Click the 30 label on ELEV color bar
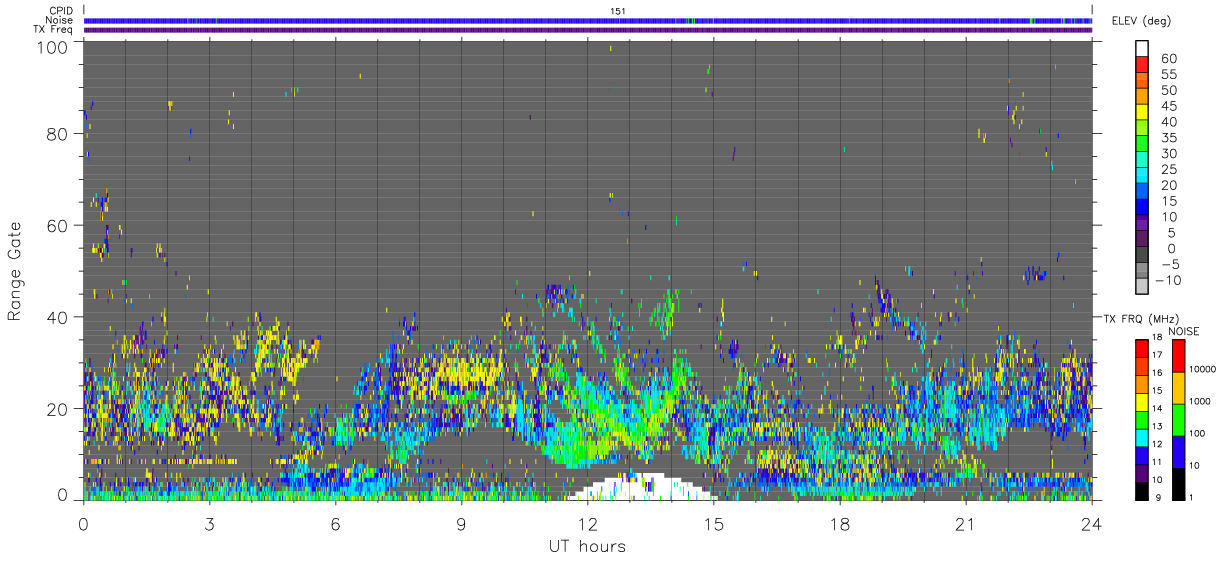The image size is (1228, 567). click(x=1169, y=154)
